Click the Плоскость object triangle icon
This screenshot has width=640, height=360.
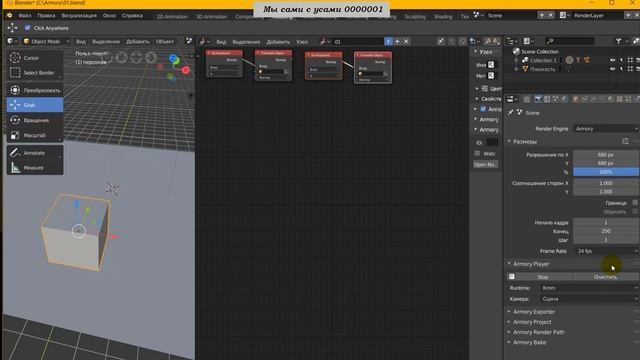click(525, 69)
